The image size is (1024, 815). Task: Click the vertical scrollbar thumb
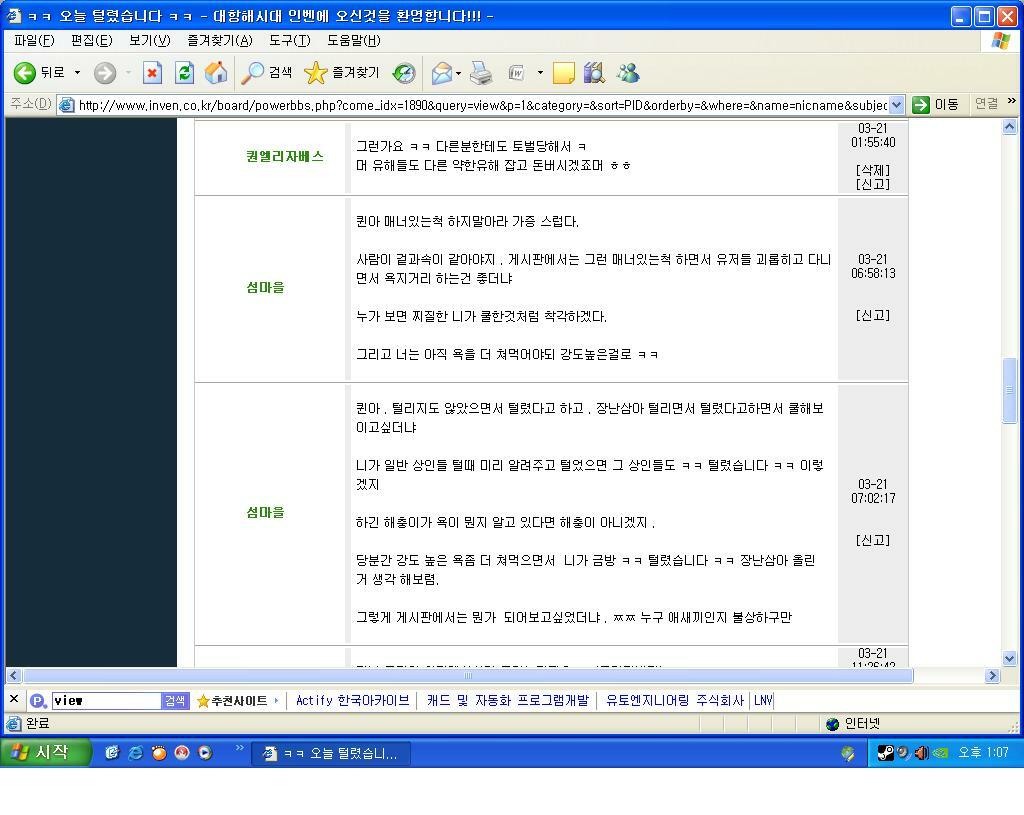point(1009,390)
